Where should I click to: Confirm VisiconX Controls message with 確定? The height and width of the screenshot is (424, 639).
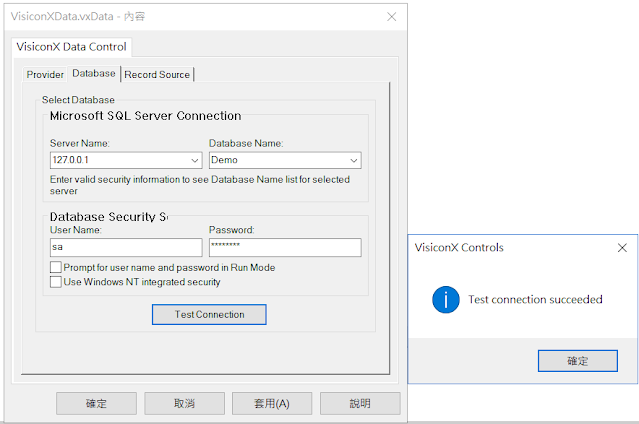coord(577,361)
